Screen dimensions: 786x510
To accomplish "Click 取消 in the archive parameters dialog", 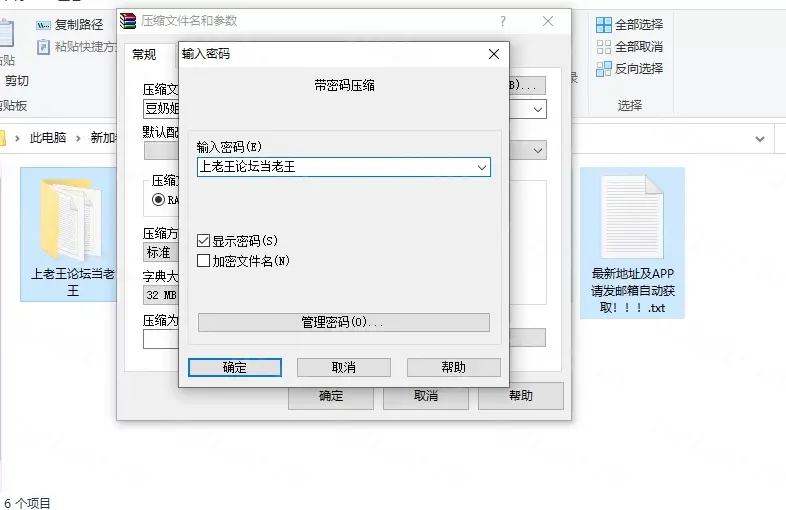I will coord(426,396).
